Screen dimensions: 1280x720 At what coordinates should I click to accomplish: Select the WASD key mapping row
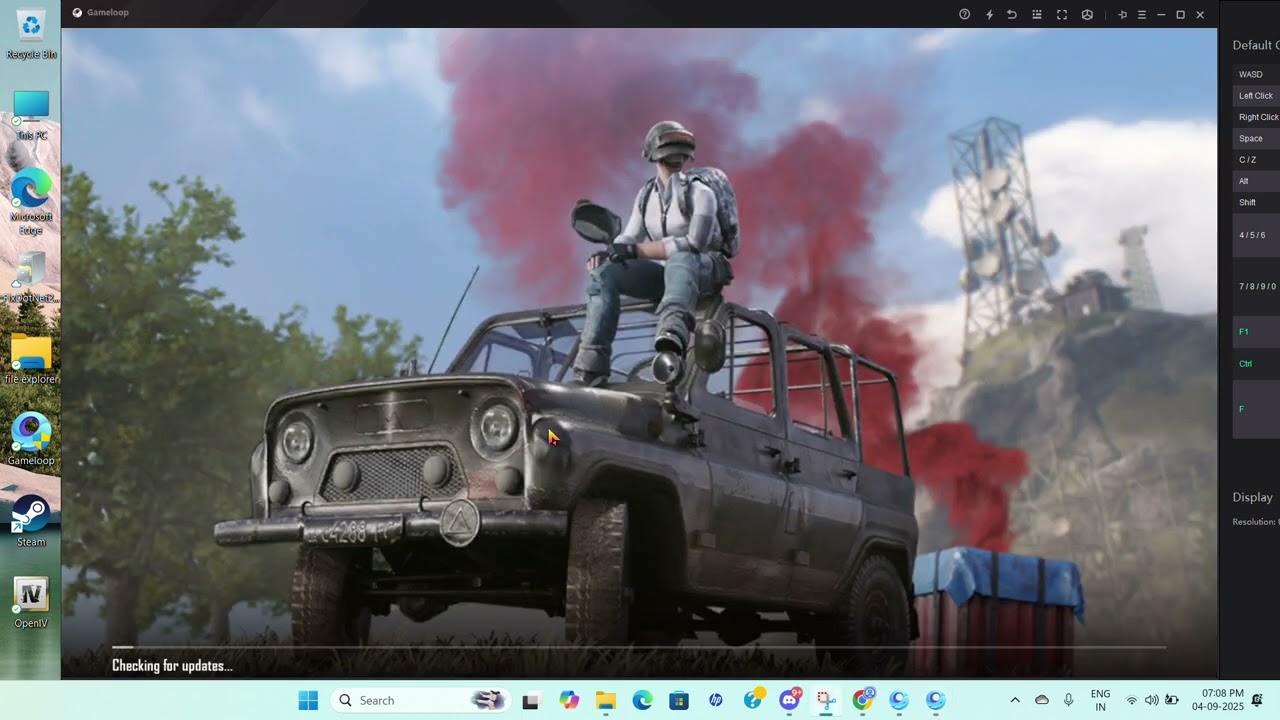[1256, 74]
